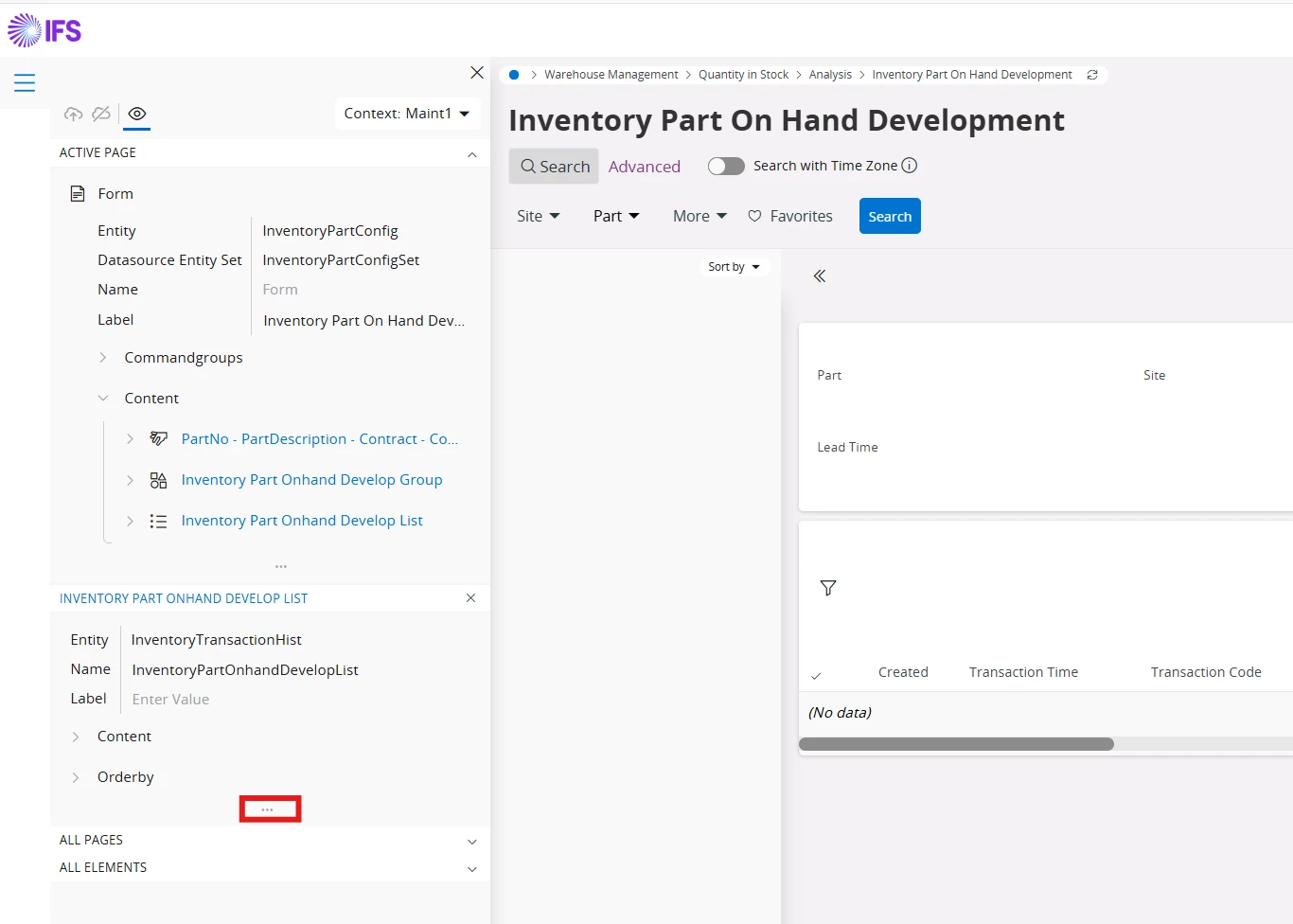The width and height of the screenshot is (1293, 924).
Task: Click the crossed-out eye hide icon
Action: click(101, 115)
